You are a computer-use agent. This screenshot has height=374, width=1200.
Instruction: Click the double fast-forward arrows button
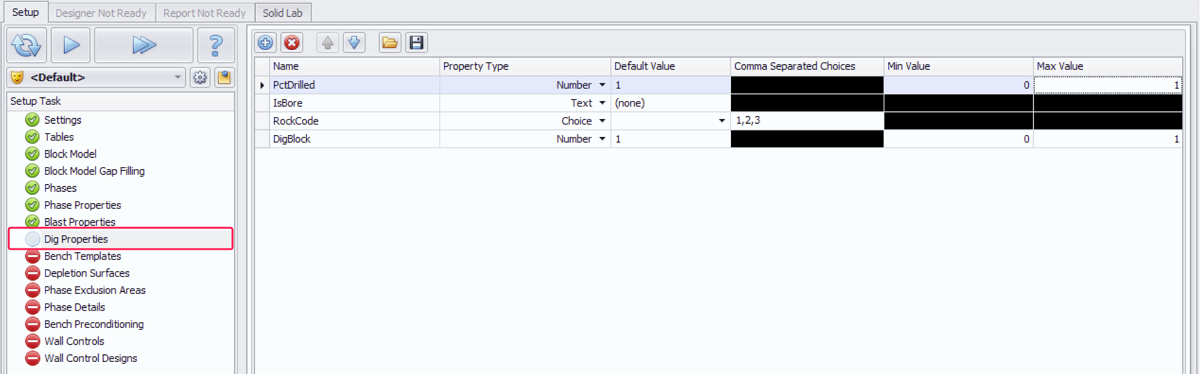(x=144, y=45)
